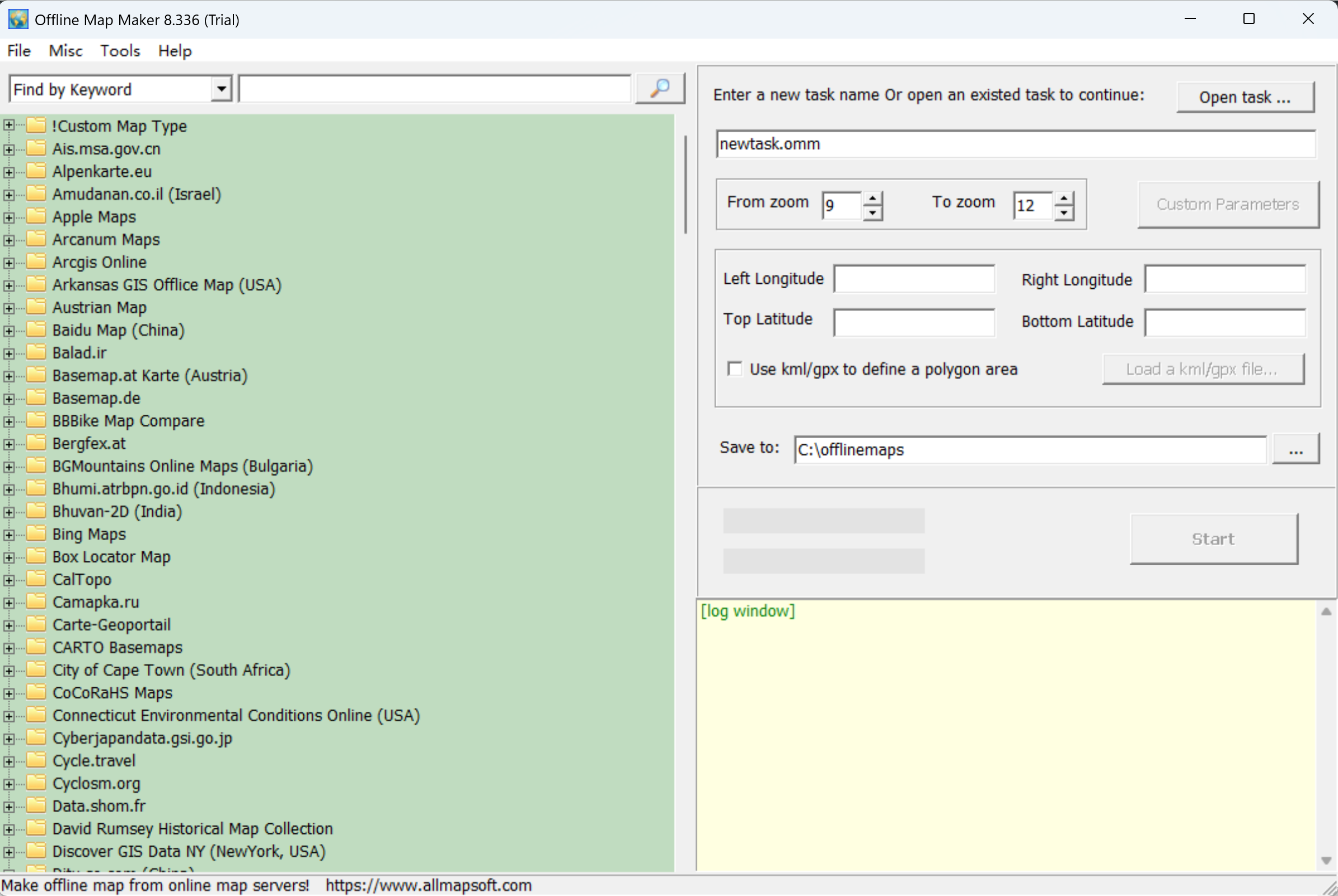Click the Alpenkarte.eu folder icon
Screen dimensions: 1338x896
click(36, 171)
